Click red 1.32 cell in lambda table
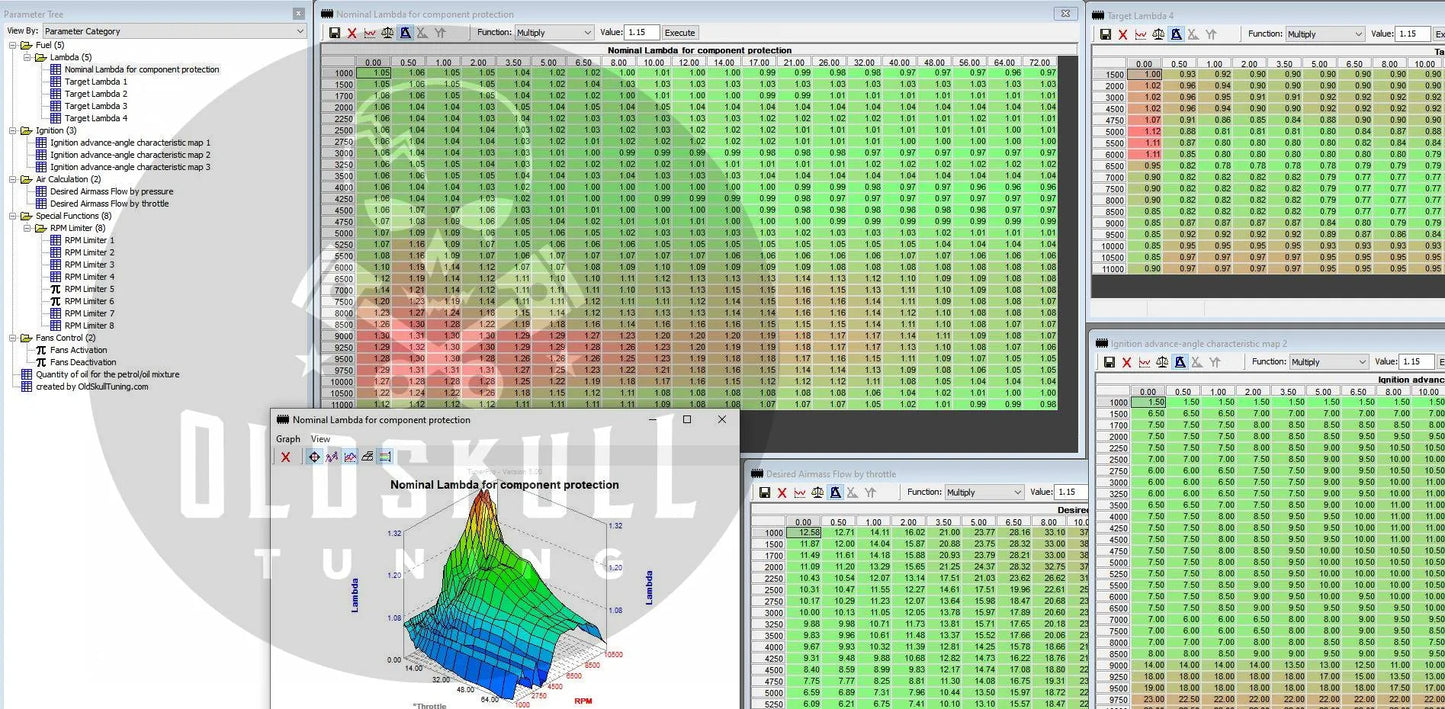This screenshot has width=1445, height=709. point(417,347)
